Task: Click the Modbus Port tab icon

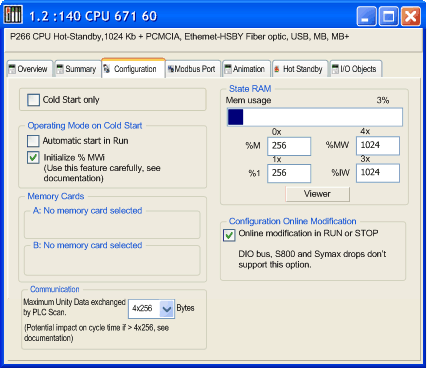Action: [x=171, y=69]
